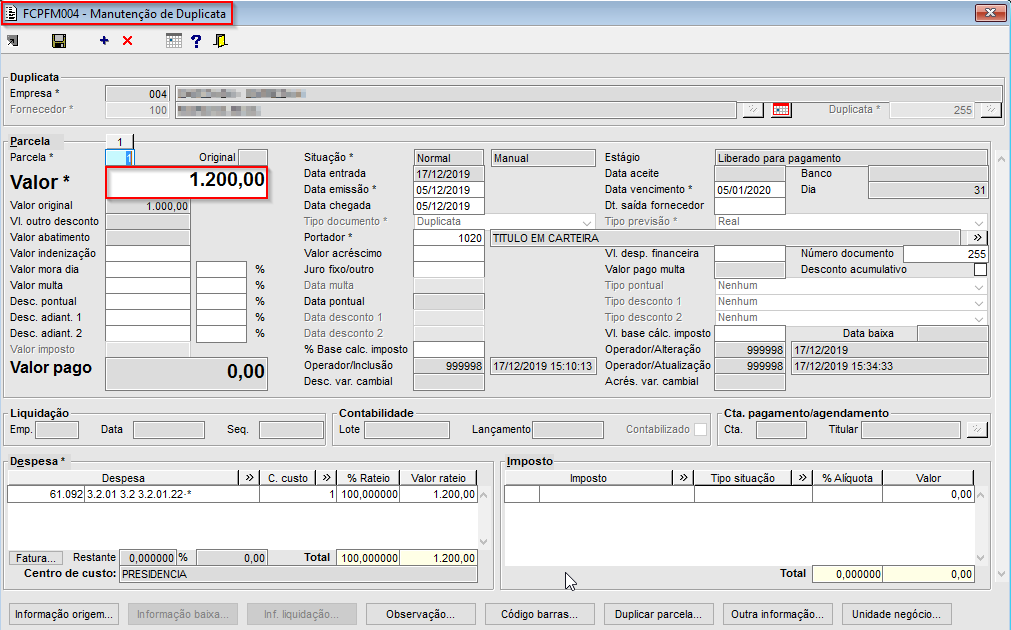
Task: Click the % Base calc. imposto field
Action: click(x=449, y=349)
